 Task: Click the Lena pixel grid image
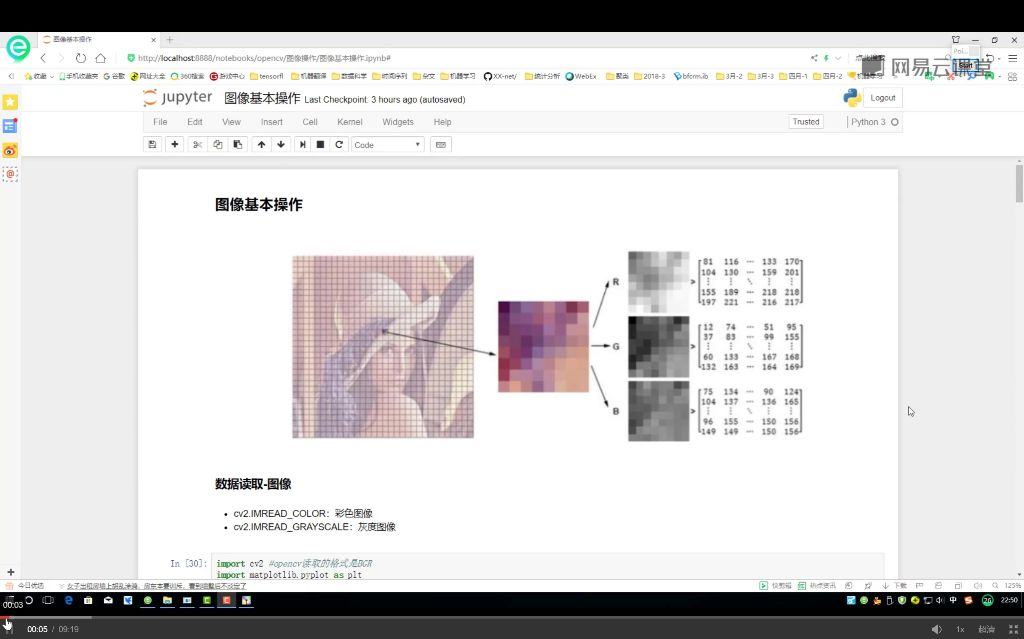pyautogui.click(x=383, y=346)
